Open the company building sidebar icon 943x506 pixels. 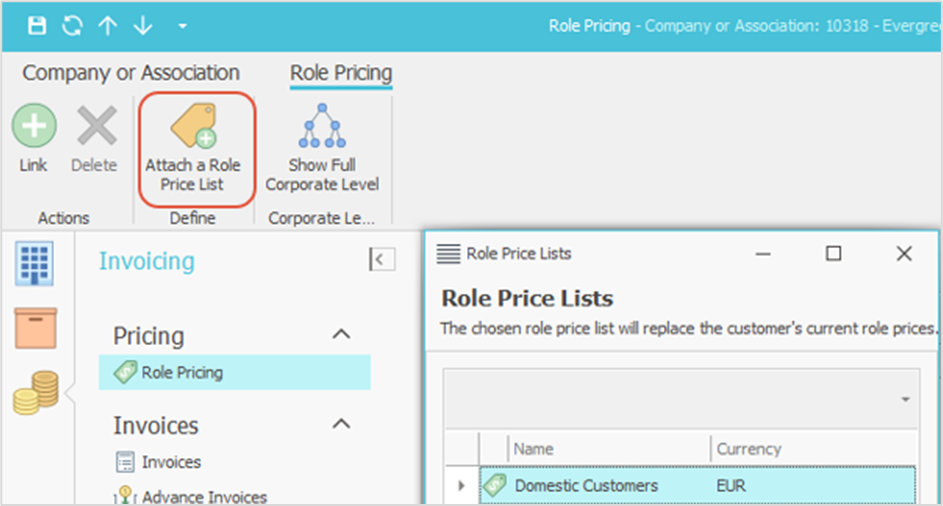coord(35,264)
